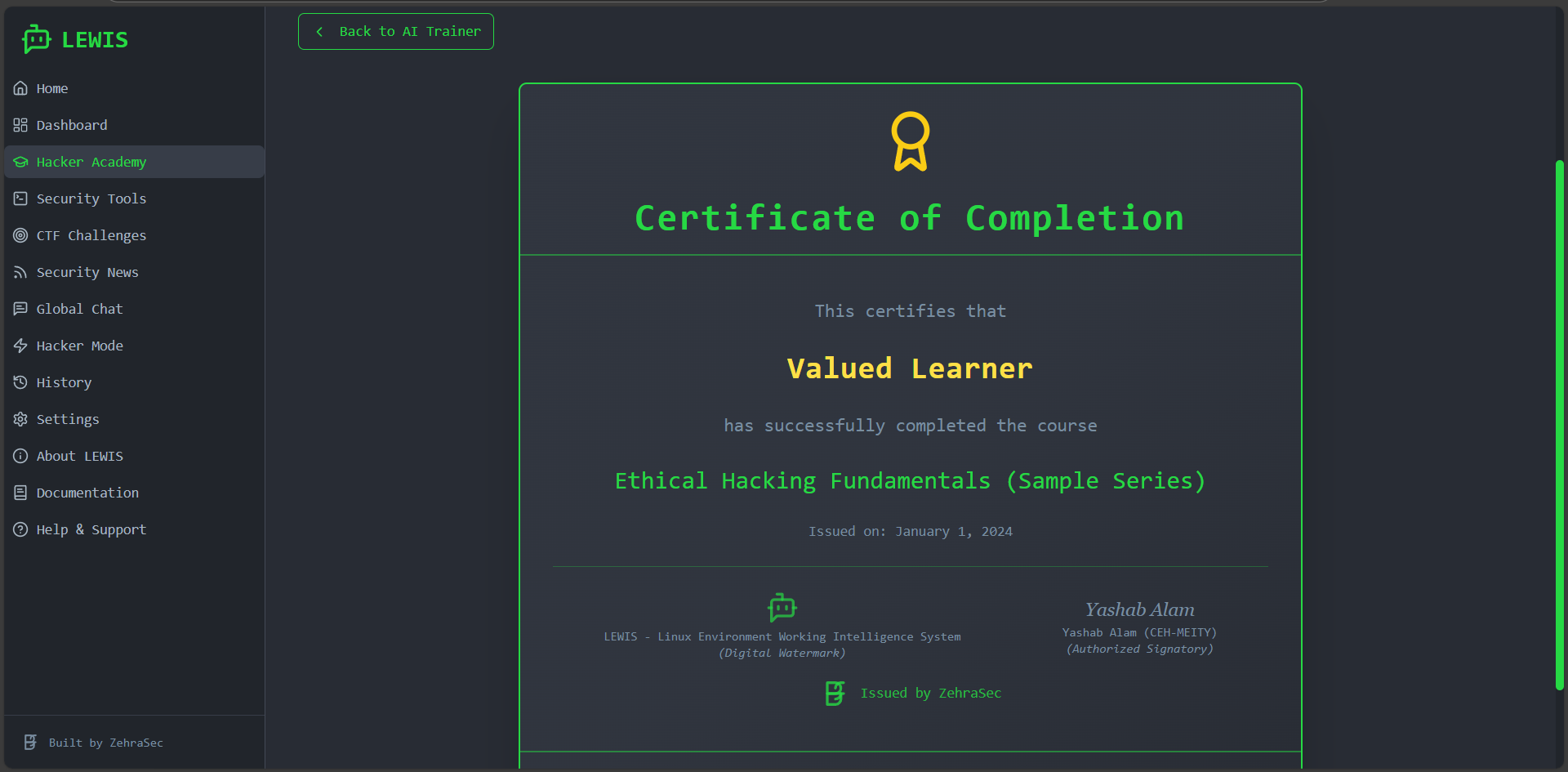Select Help & Support menu item
The height and width of the screenshot is (772, 1568).
[x=91, y=529]
